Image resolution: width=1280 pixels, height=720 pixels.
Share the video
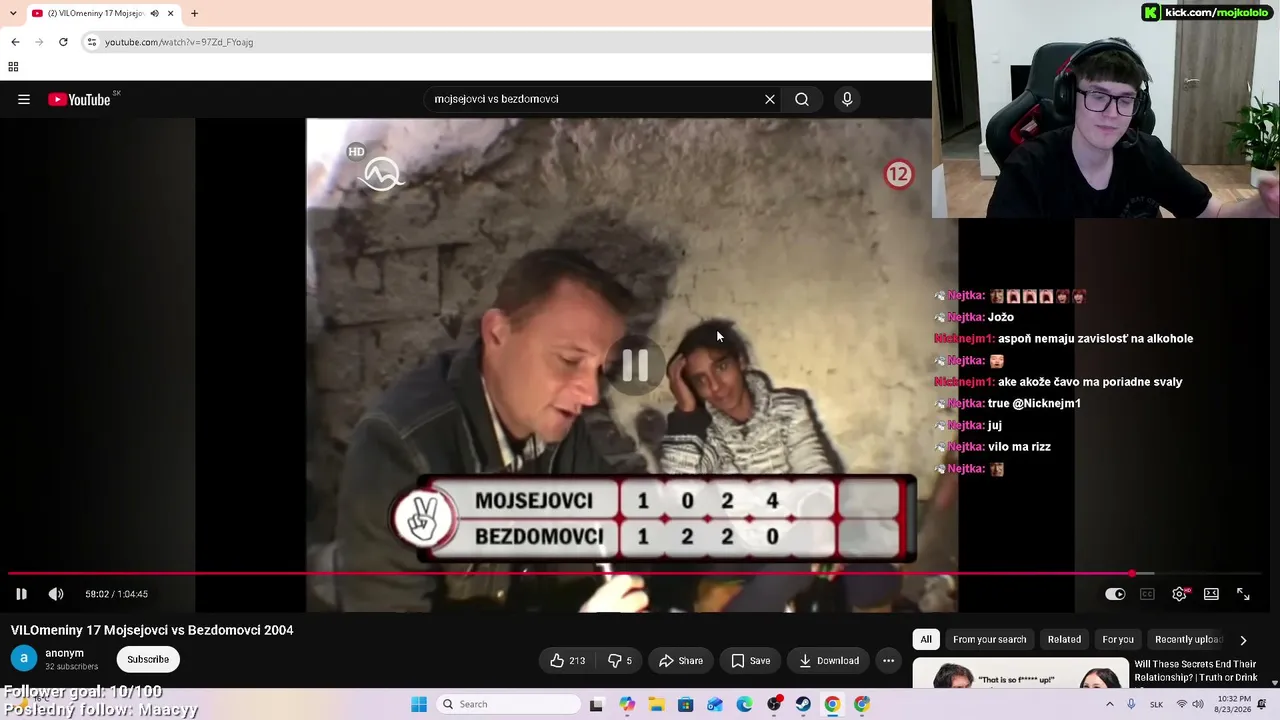tap(681, 660)
